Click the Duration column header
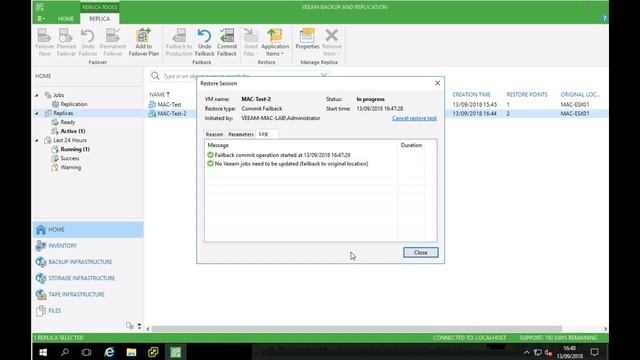The height and width of the screenshot is (360, 640). tap(411, 145)
